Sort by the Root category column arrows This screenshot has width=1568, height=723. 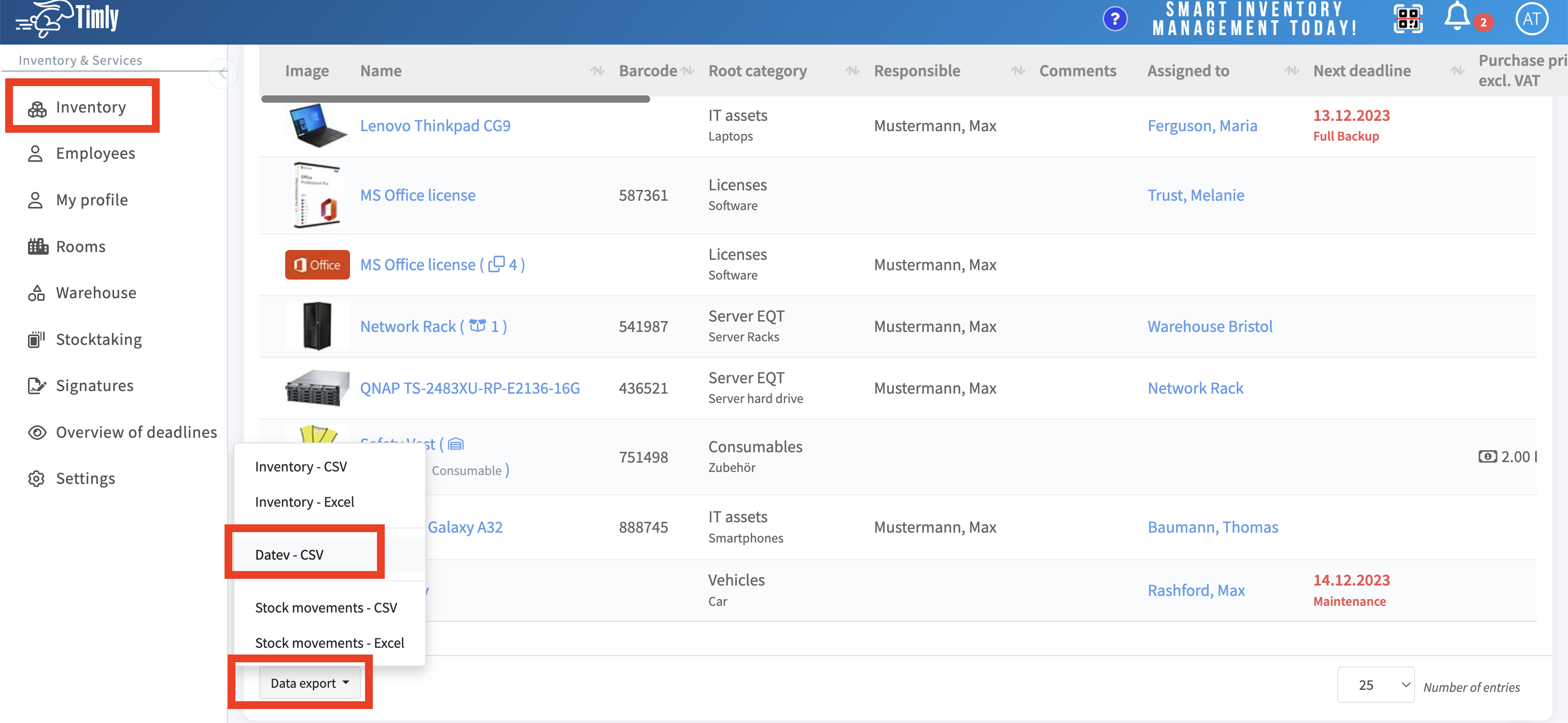852,71
